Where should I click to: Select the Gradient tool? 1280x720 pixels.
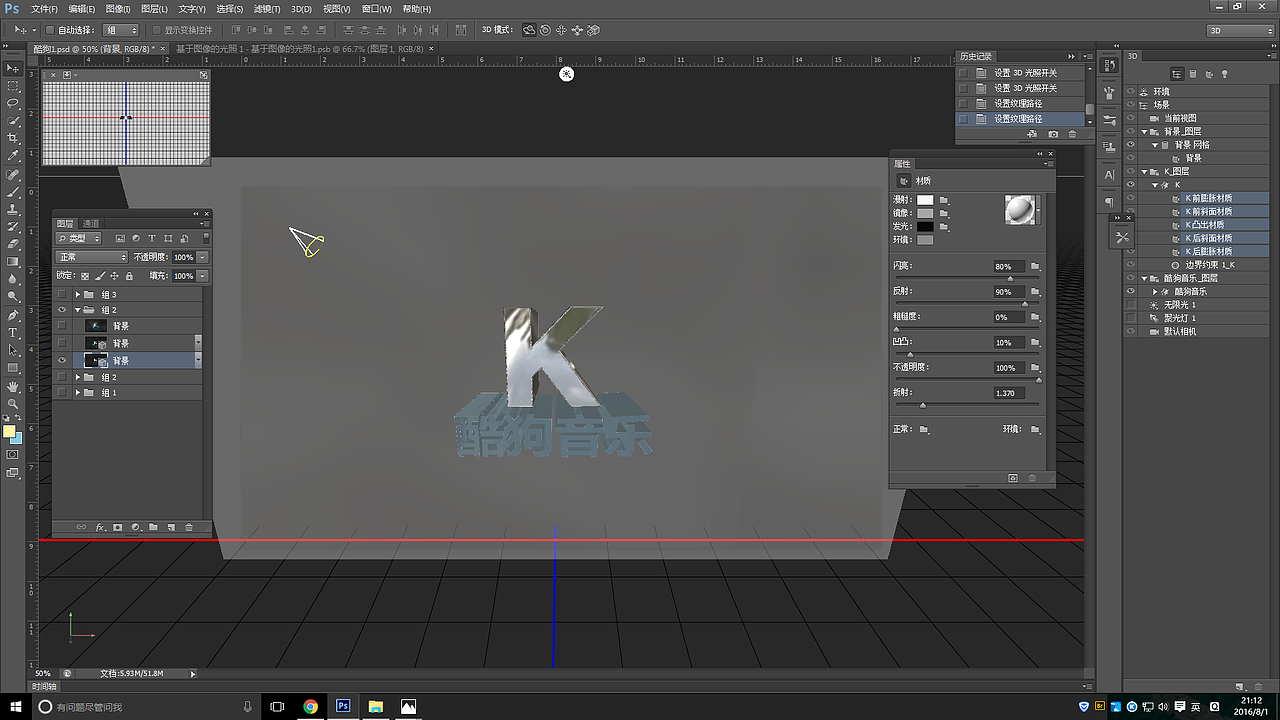[x=13, y=261]
